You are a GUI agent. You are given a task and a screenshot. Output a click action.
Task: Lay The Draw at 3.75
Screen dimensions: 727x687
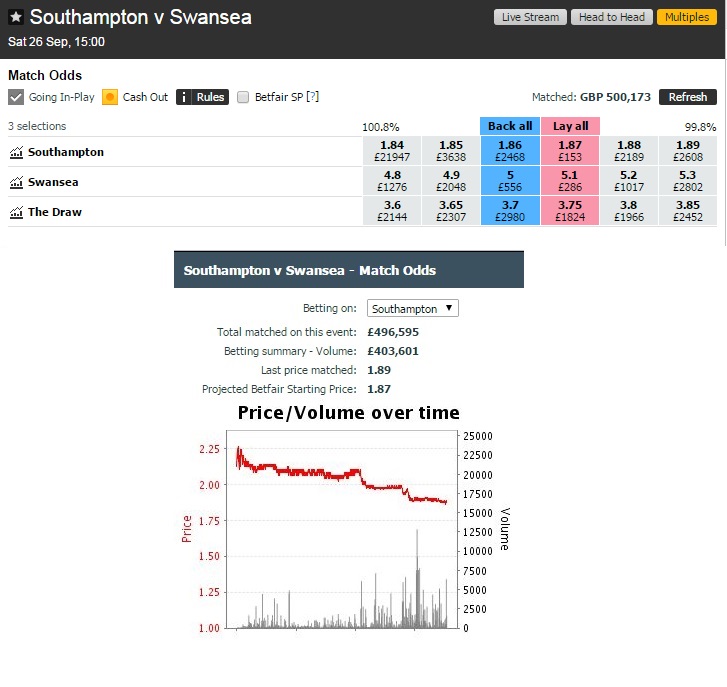[570, 211]
